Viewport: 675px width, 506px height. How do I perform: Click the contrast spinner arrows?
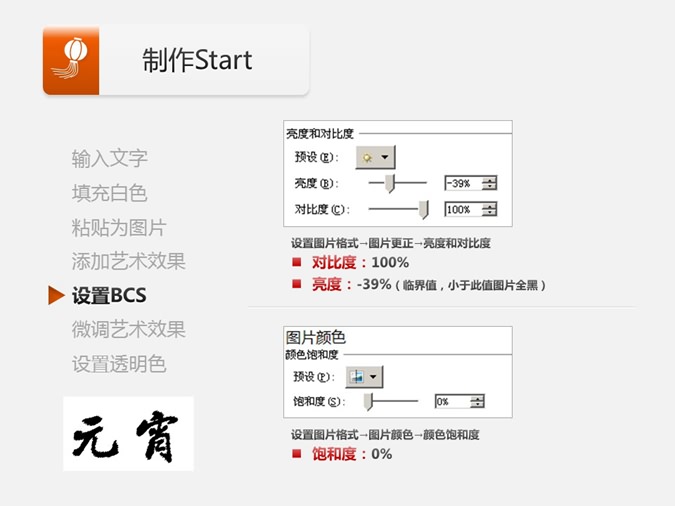pyautogui.click(x=489, y=209)
